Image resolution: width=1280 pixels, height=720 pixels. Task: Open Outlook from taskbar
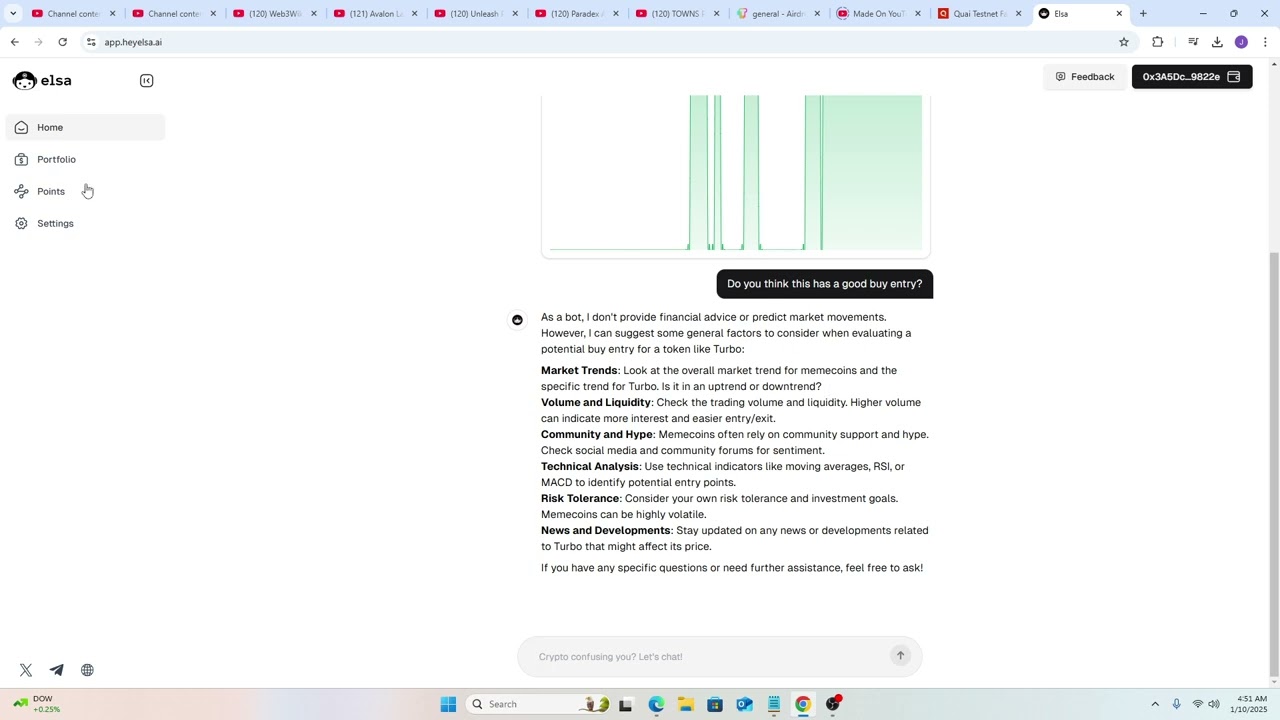point(744,704)
